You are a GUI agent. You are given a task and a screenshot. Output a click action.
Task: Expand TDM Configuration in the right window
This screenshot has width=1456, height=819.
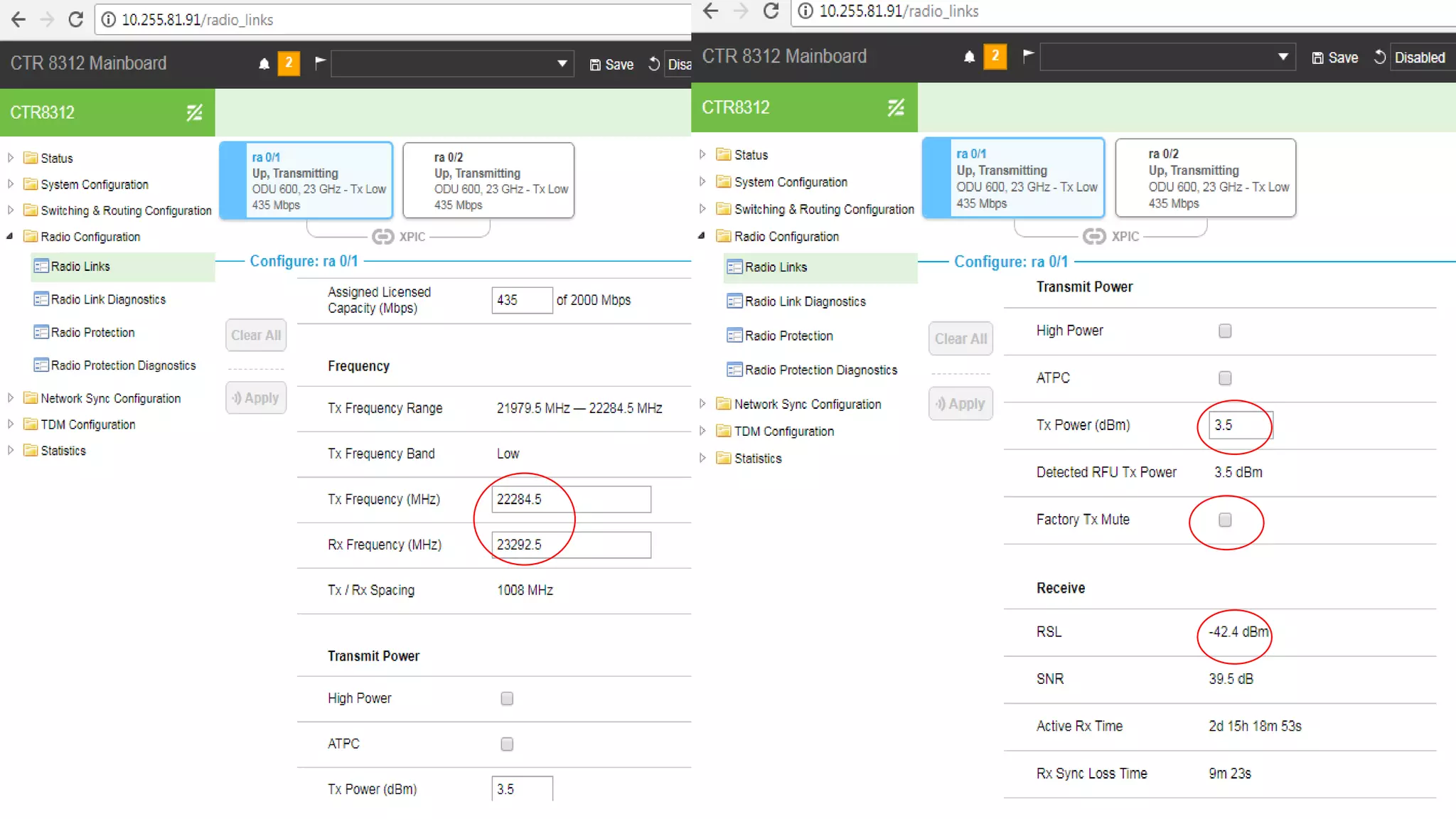(702, 431)
